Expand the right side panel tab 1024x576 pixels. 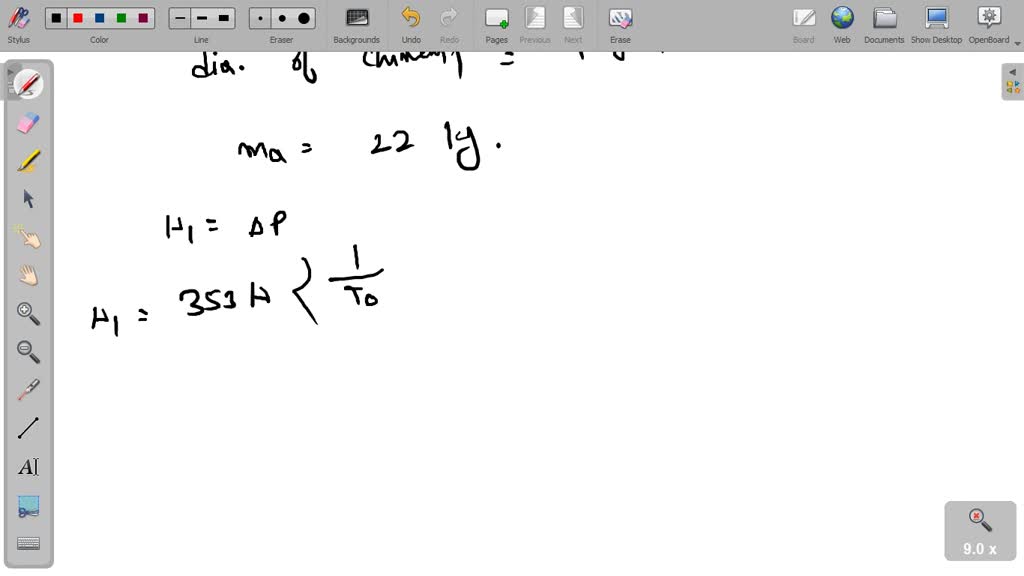pyautogui.click(x=1013, y=82)
